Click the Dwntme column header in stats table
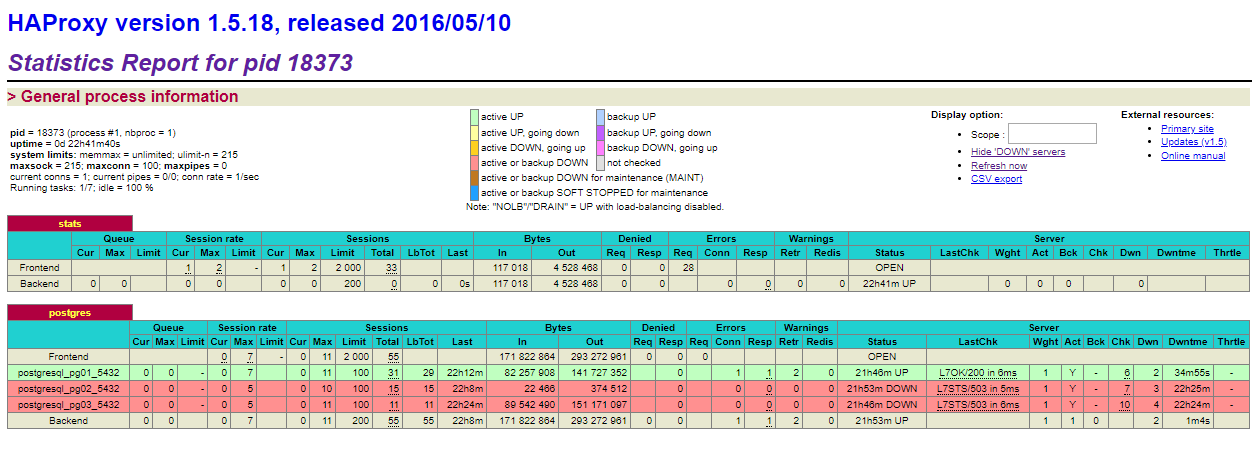This screenshot has width=1254, height=452. (x=1176, y=253)
